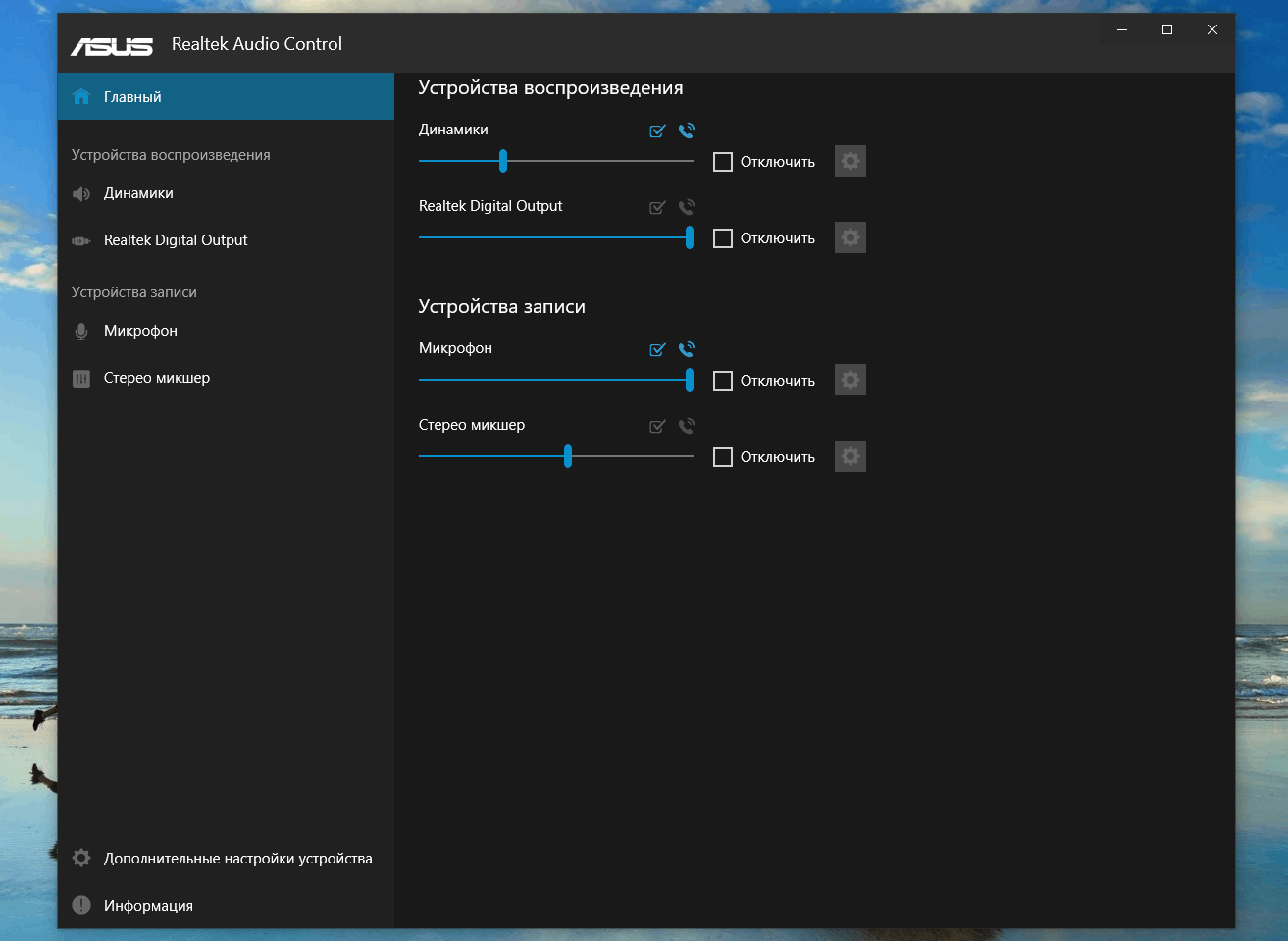Set Realtek Digital Output as communication device
This screenshot has height=941, width=1288.
687,207
